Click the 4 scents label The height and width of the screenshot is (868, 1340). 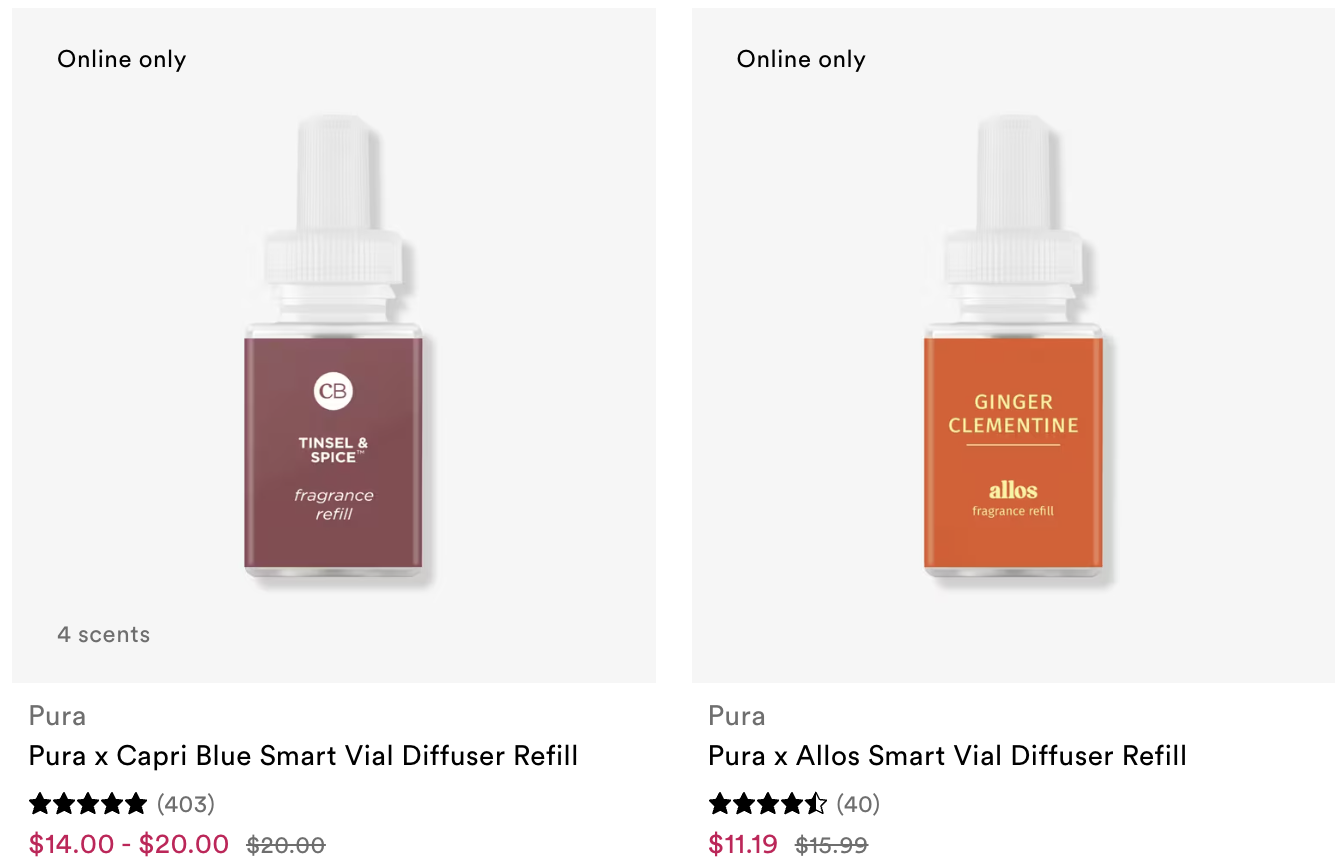tap(104, 634)
